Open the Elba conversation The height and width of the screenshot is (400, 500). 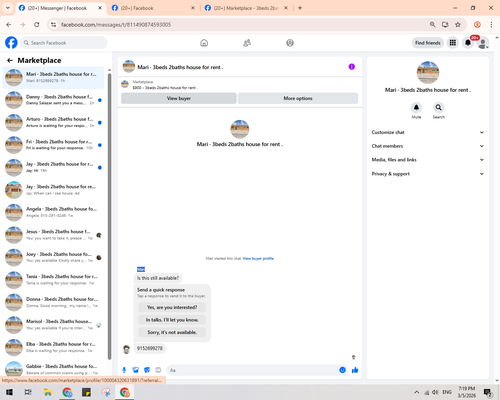coord(53,347)
